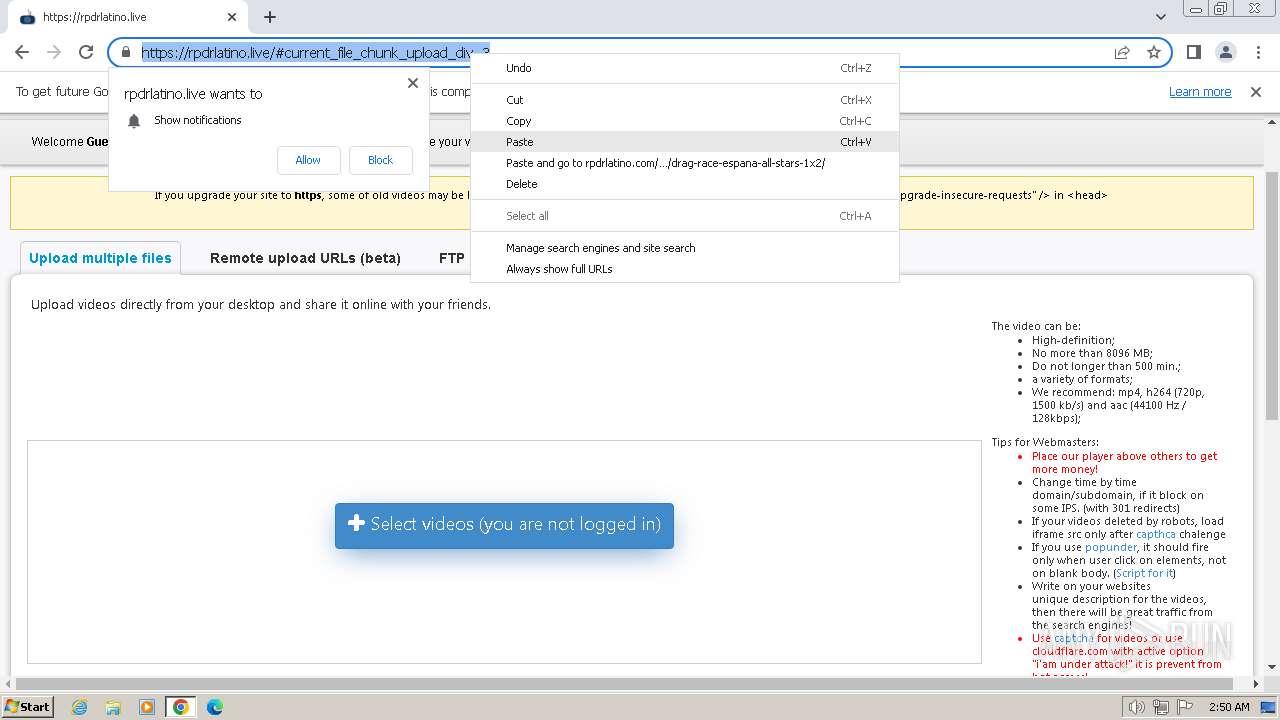Go back using the browser back arrow
This screenshot has width=1280, height=720.
click(22, 52)
